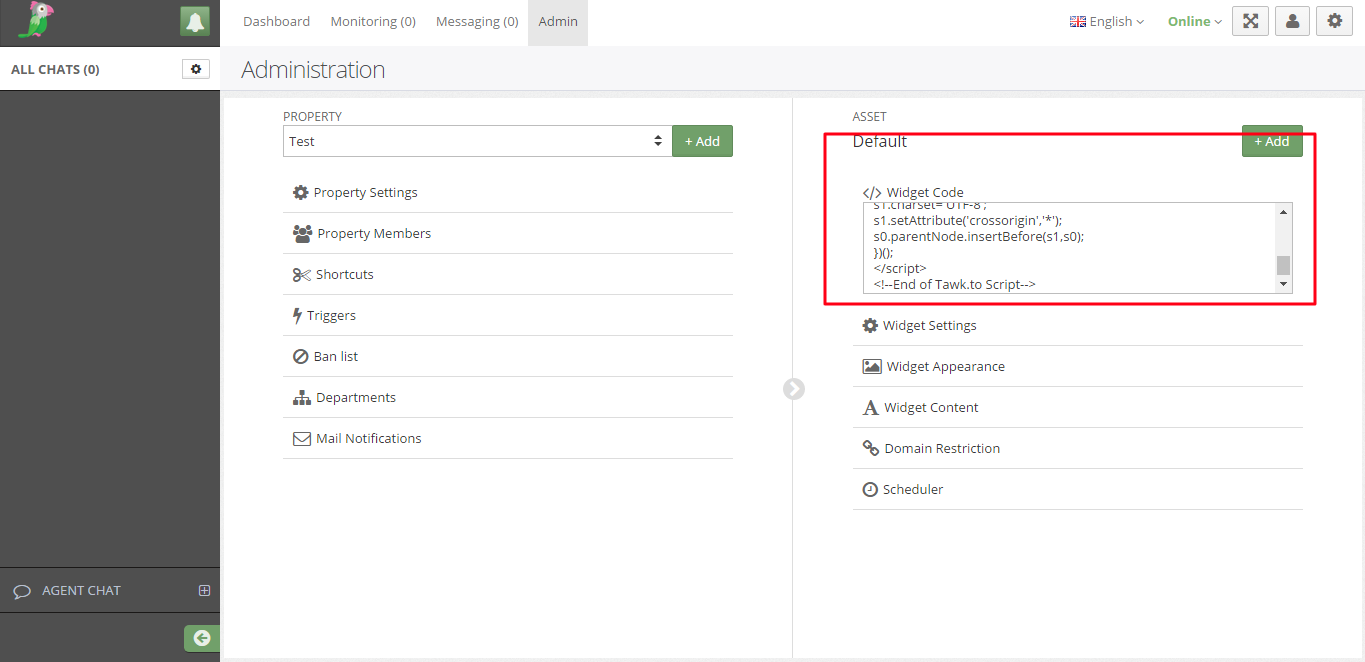Open the Test property dropdown
This screenshot has height=662, width=1365.
pos(478,141)
